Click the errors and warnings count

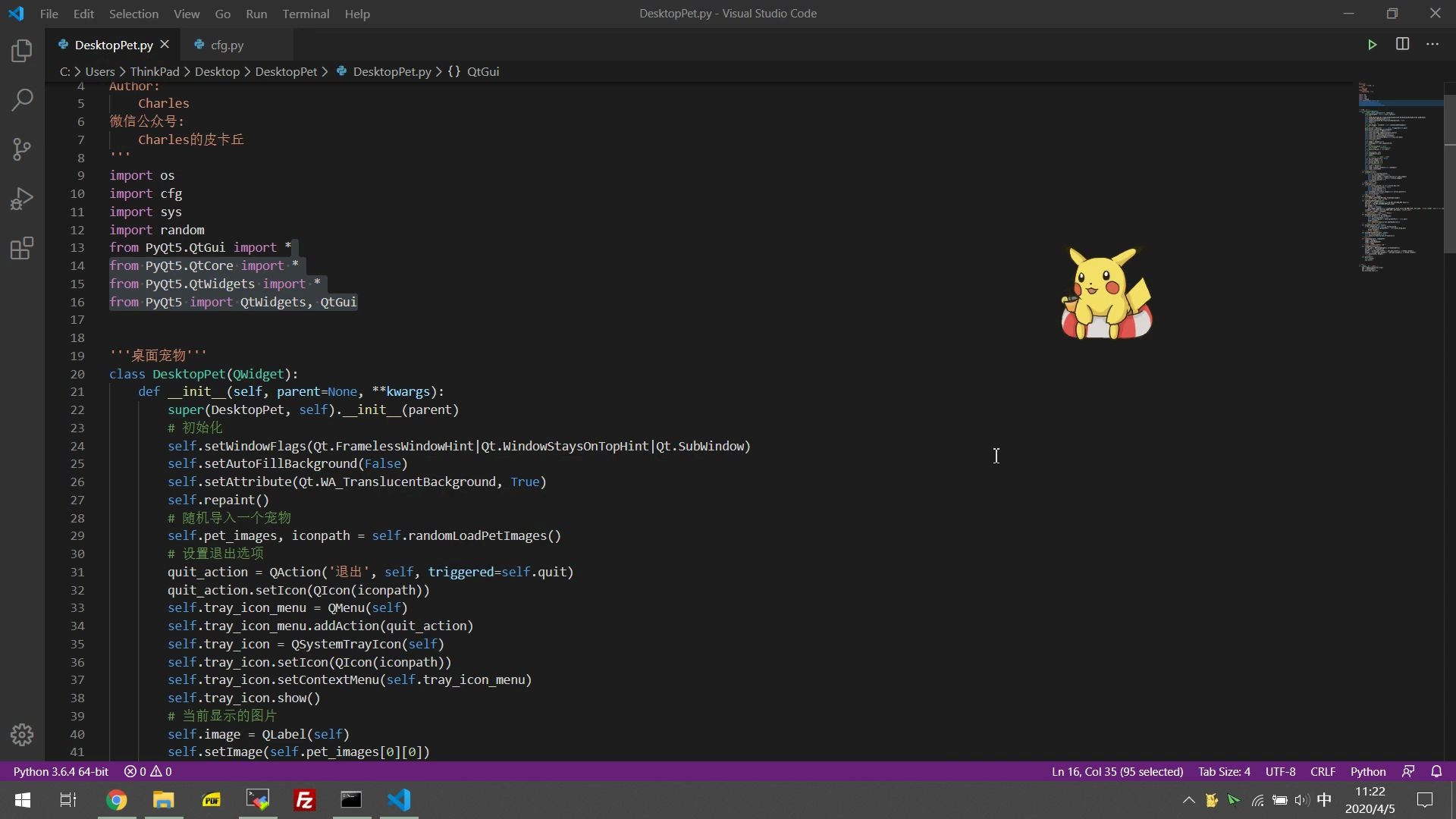[148, 771]
